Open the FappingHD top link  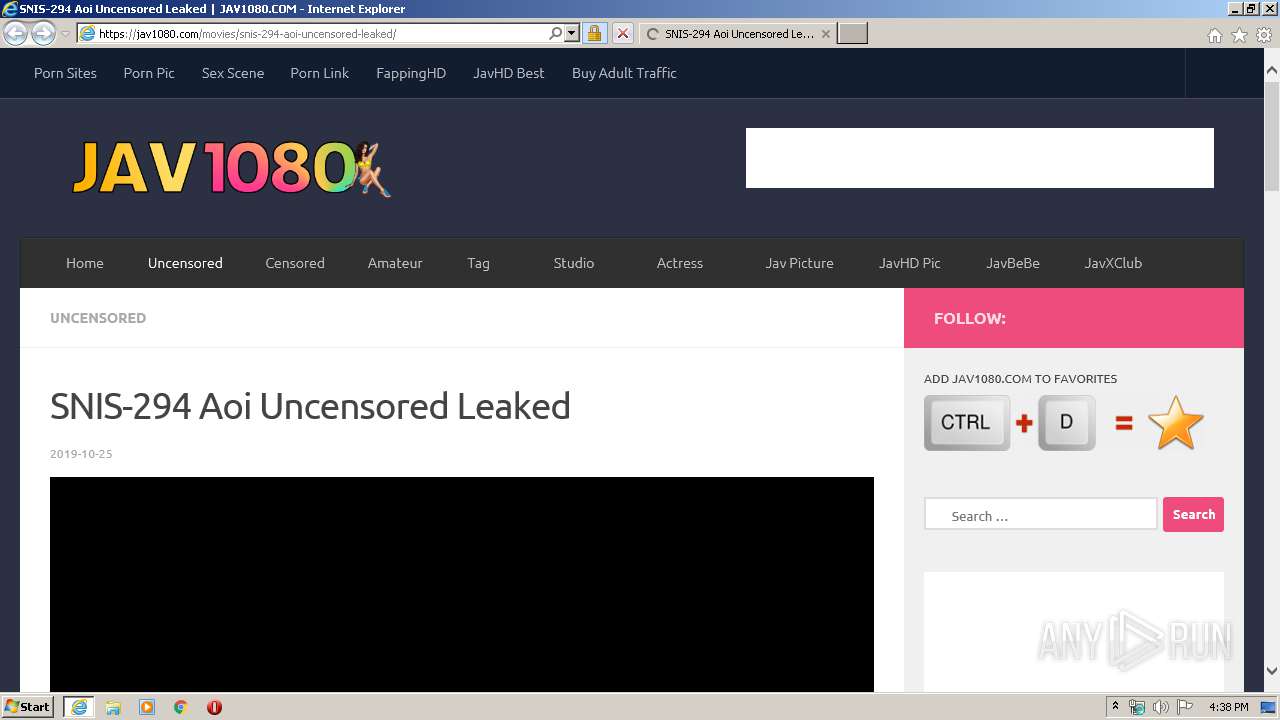pos(411,73)
